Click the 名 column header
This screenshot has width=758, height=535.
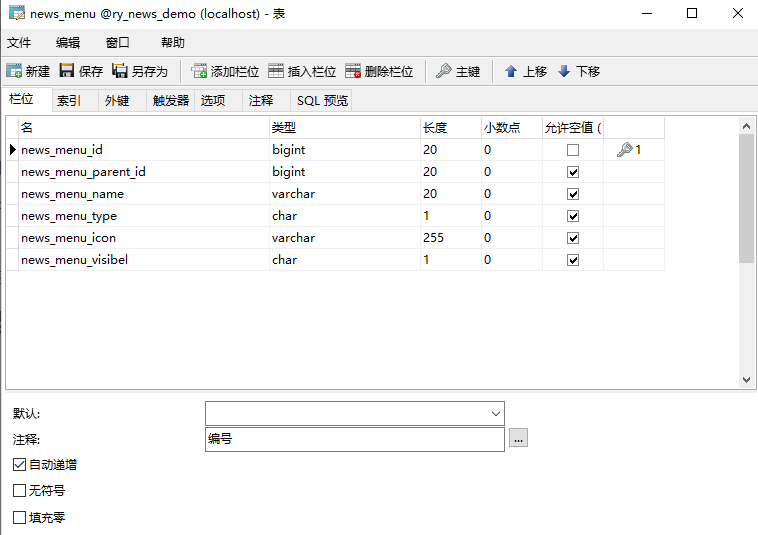tap(144, 128)
